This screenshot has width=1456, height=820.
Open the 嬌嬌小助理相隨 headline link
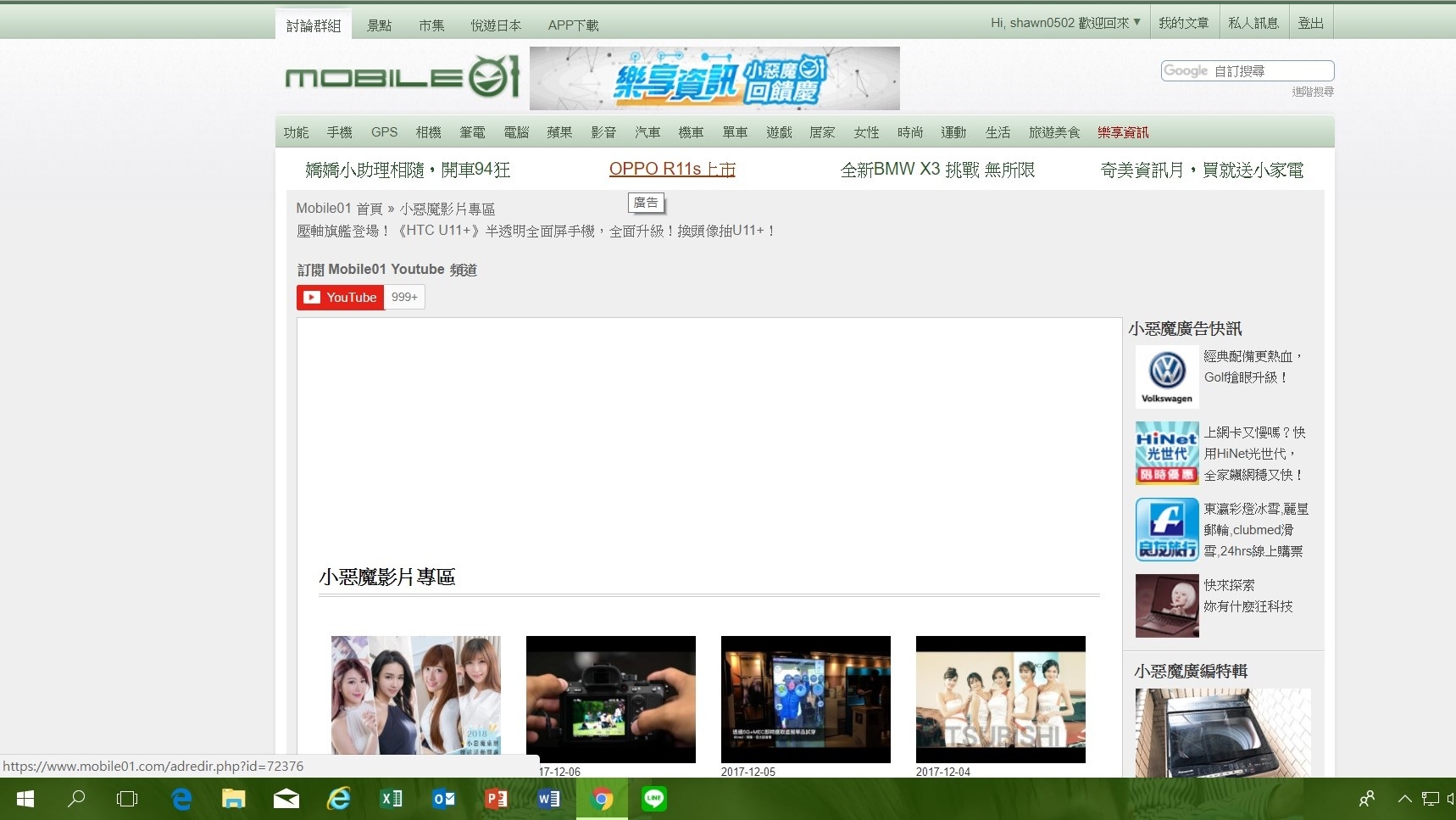coord(408,170)
